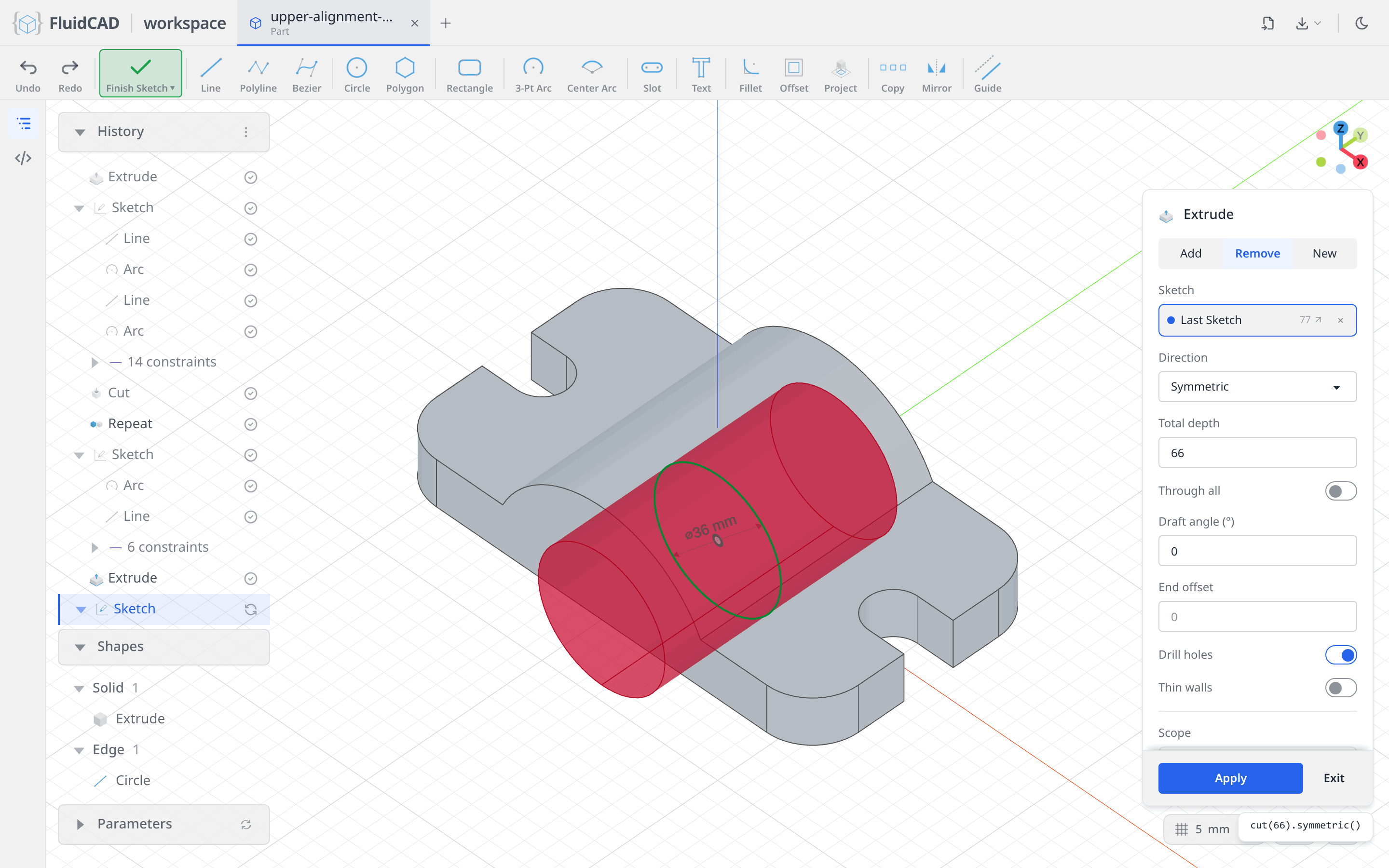Choose the Center Arc tool

(592, 74)
